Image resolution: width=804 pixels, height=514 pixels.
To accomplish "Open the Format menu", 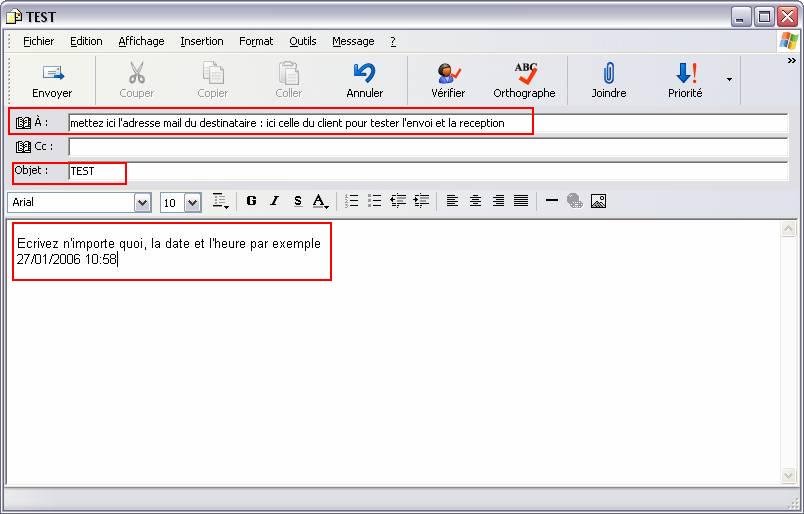I will [256, 42].
